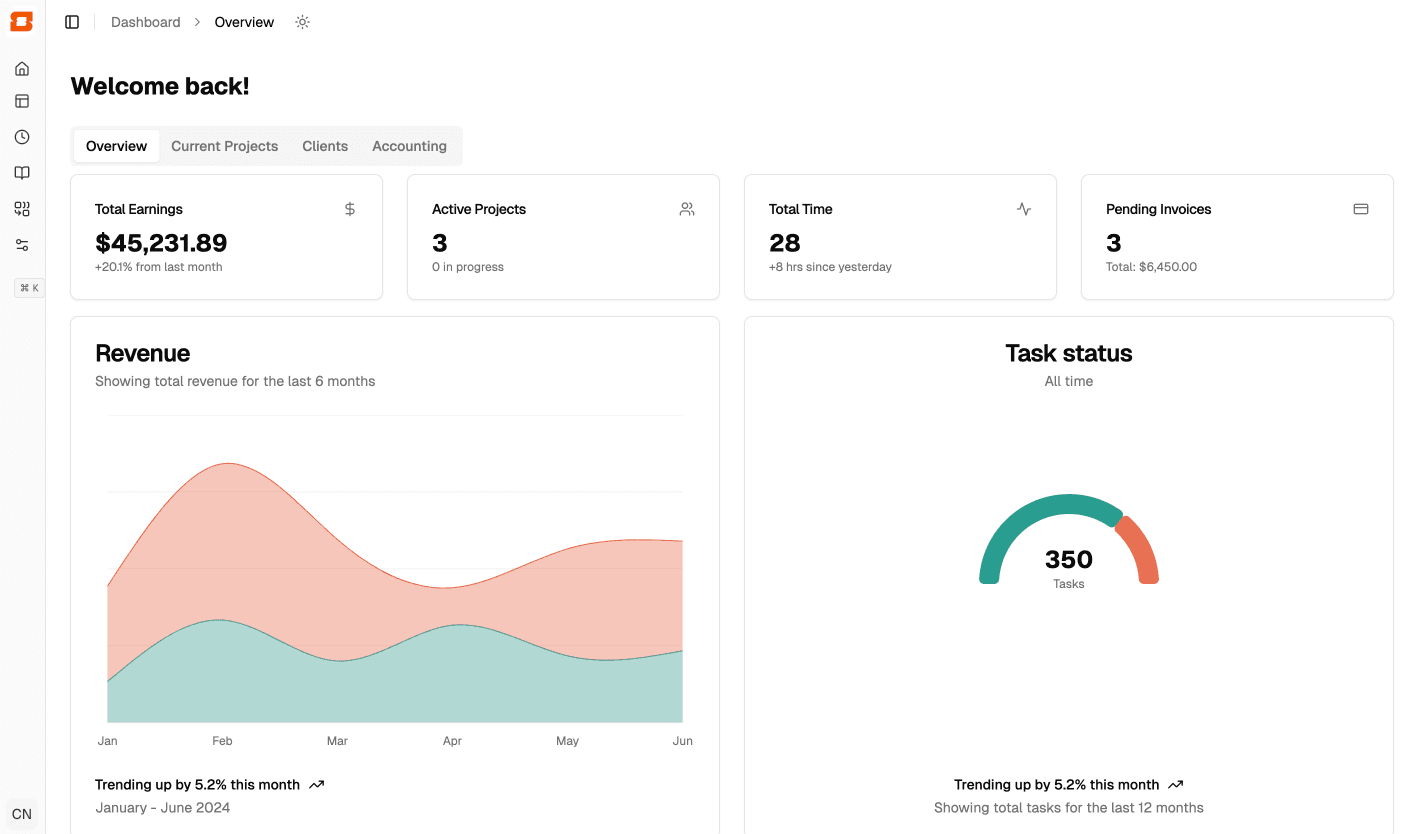Switch to the Clients tab
1412x834 pixels.
tap(325, 146)
